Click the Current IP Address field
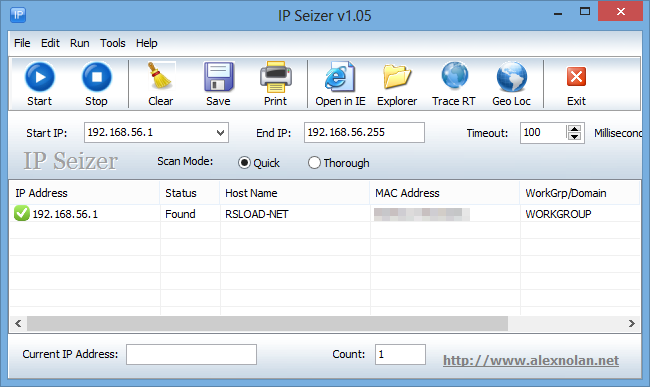 click(192, 354)
